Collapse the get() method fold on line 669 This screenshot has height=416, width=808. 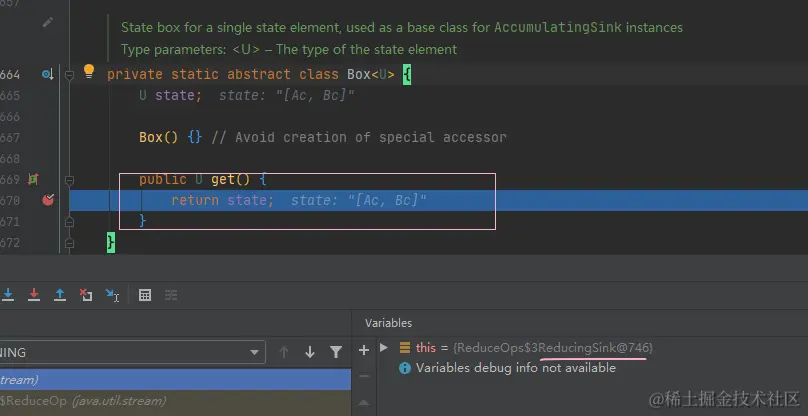(69, 180)
